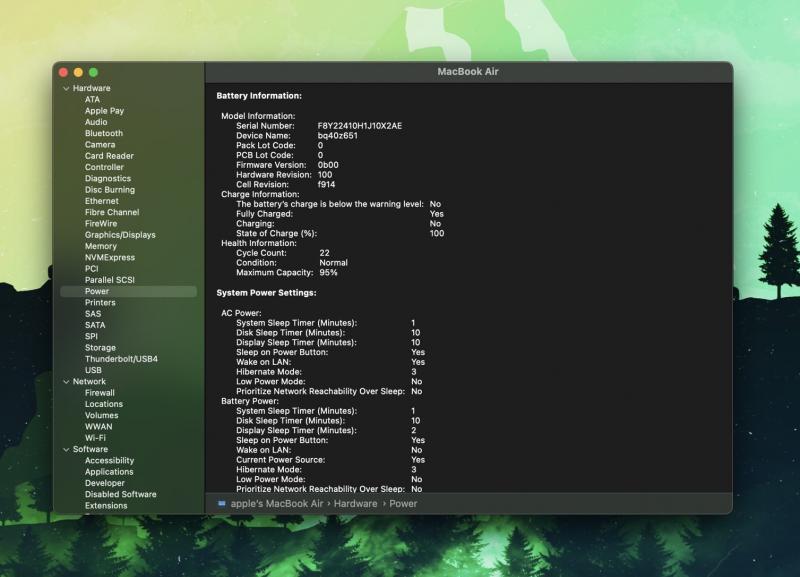Choose Thunderbolt/USB4 from the hardware list
The width and height of the screenshot is (800, 577).
coord(121,359)
